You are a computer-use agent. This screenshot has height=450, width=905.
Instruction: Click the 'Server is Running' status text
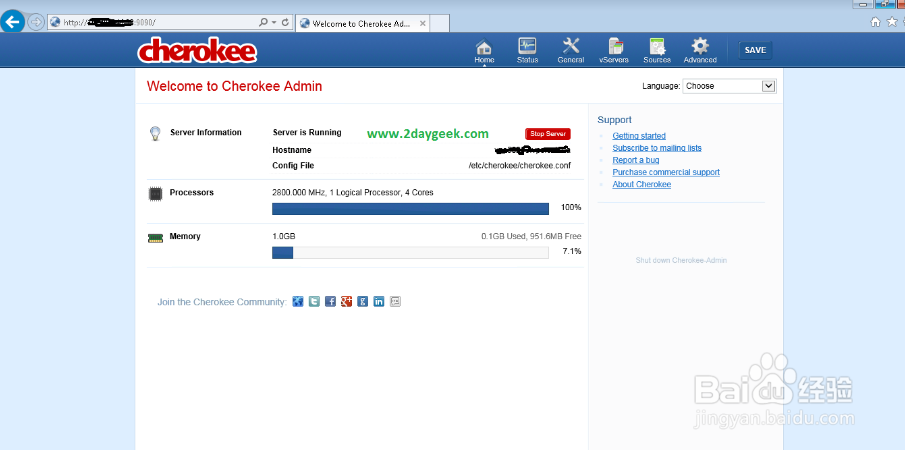(x=307, y=132)
